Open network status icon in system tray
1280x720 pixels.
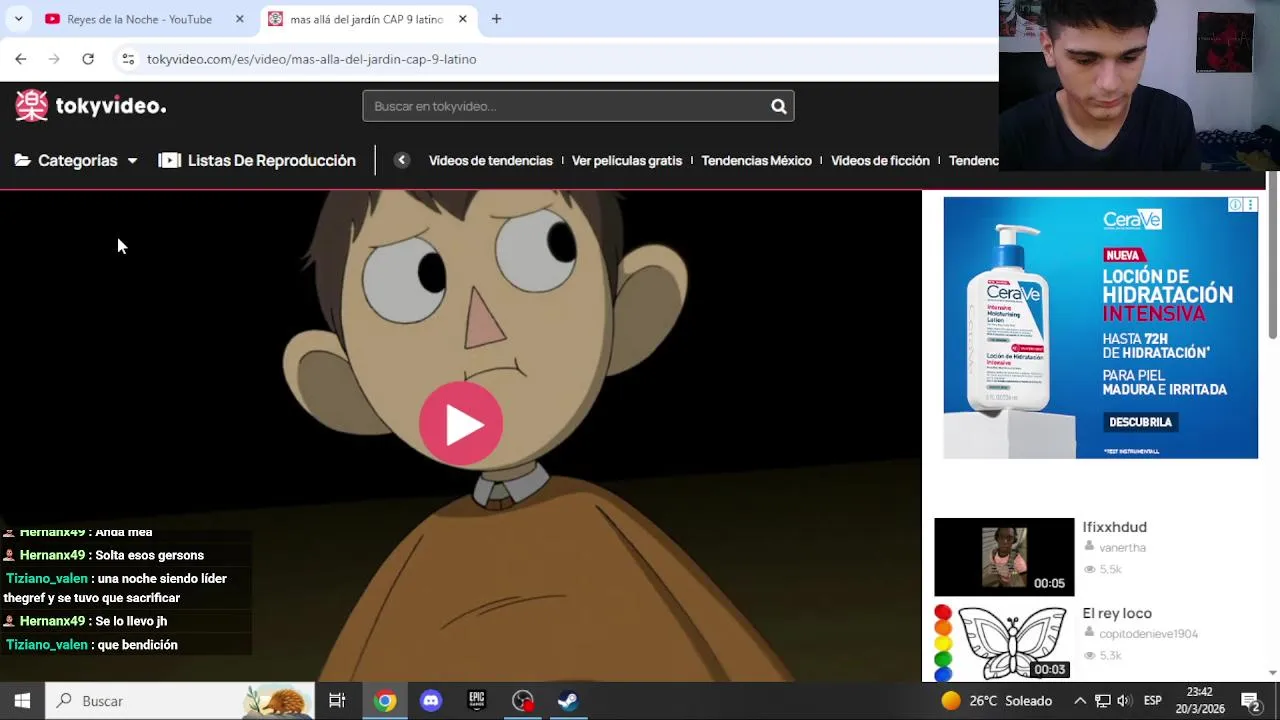tap(1102, 701)
